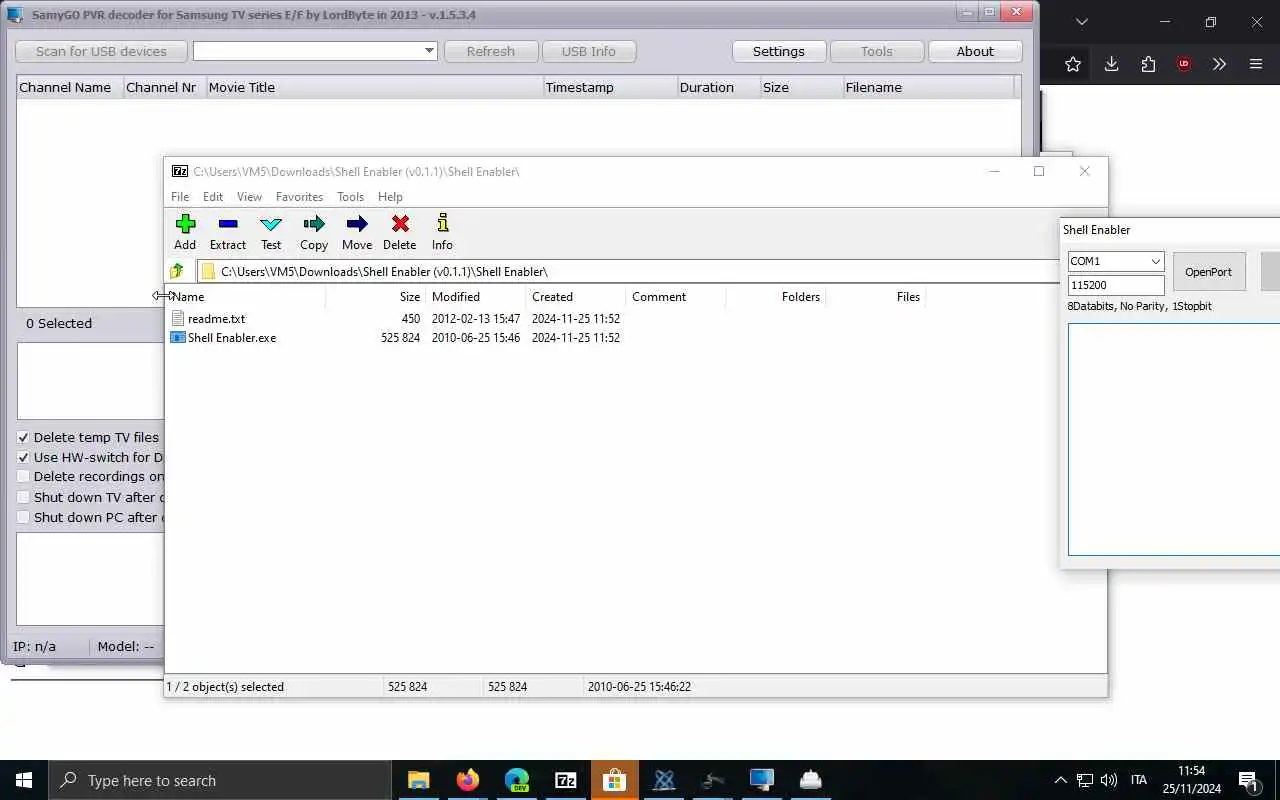Enable Shut down TV after checkbox
This screenshot has width=1280, height=800.
point(23,497)
